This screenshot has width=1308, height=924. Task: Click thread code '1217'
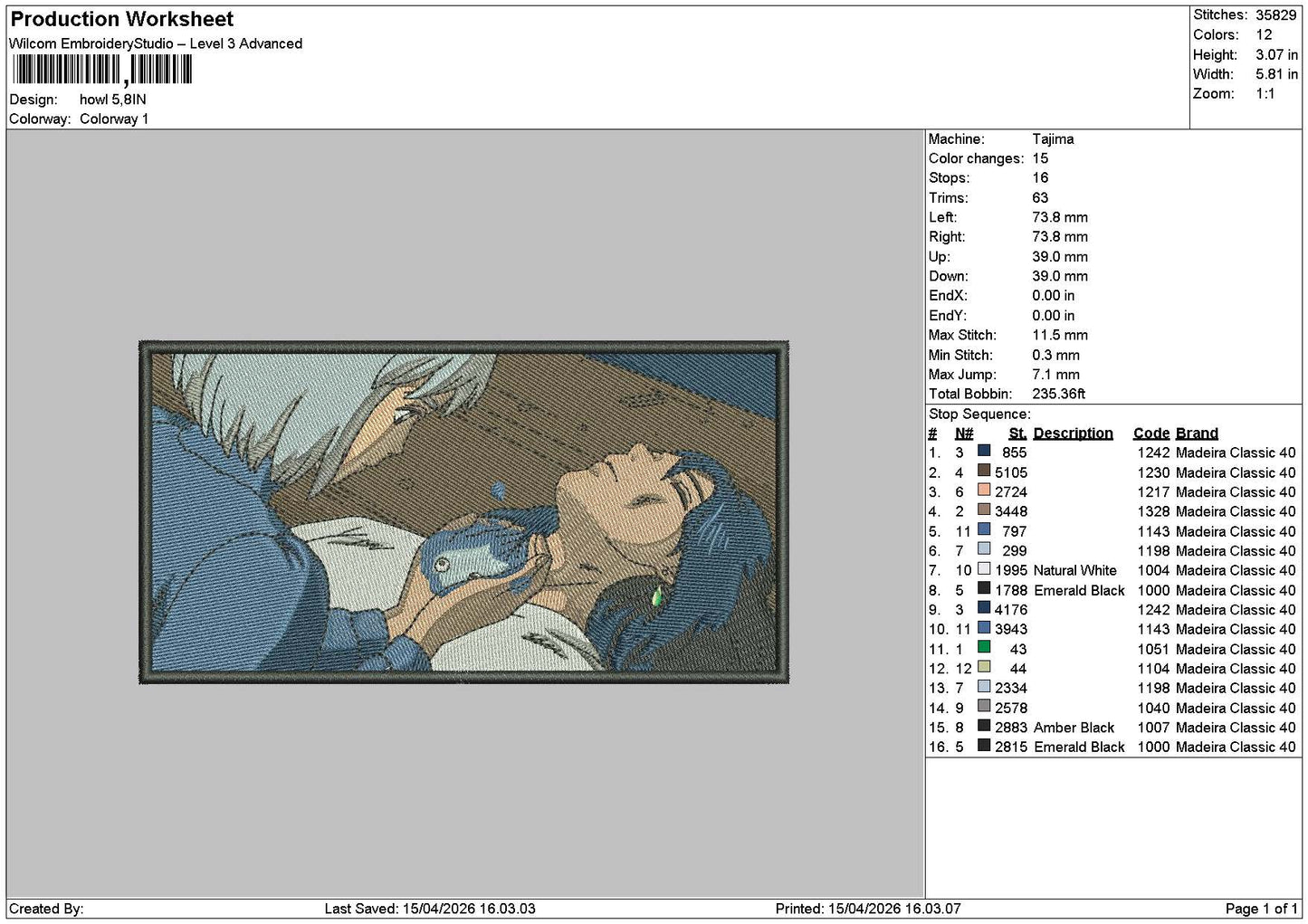pyautogui.click(x=1154, y=492)
